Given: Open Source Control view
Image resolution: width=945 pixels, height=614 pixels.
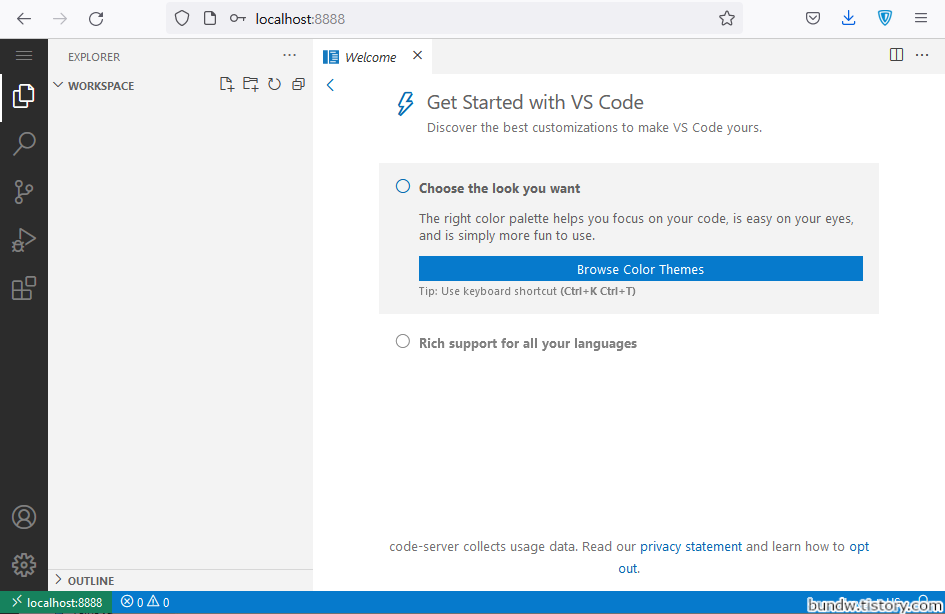Looking at the screenshot, I should click(24, 192).
